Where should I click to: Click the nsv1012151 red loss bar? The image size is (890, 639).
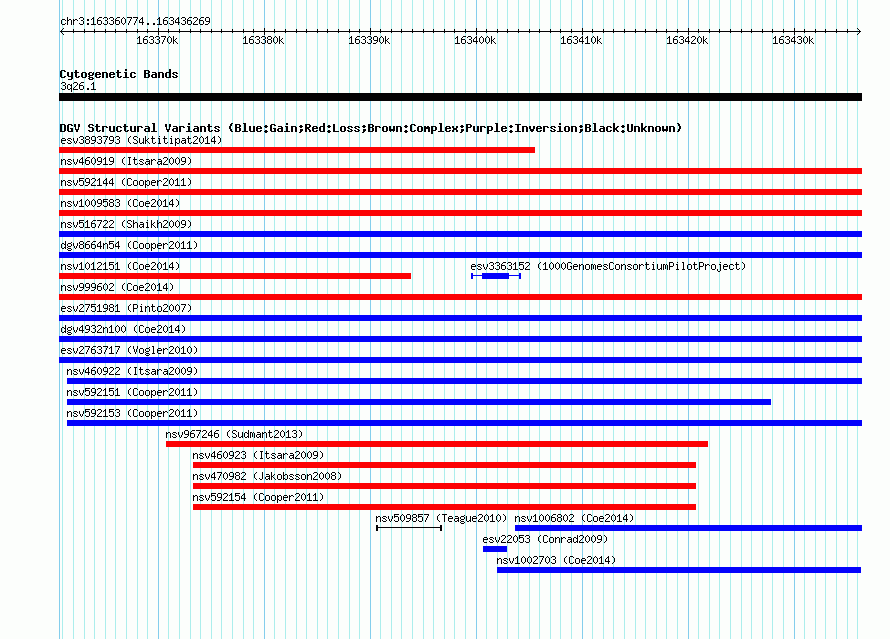click(235, 276)
